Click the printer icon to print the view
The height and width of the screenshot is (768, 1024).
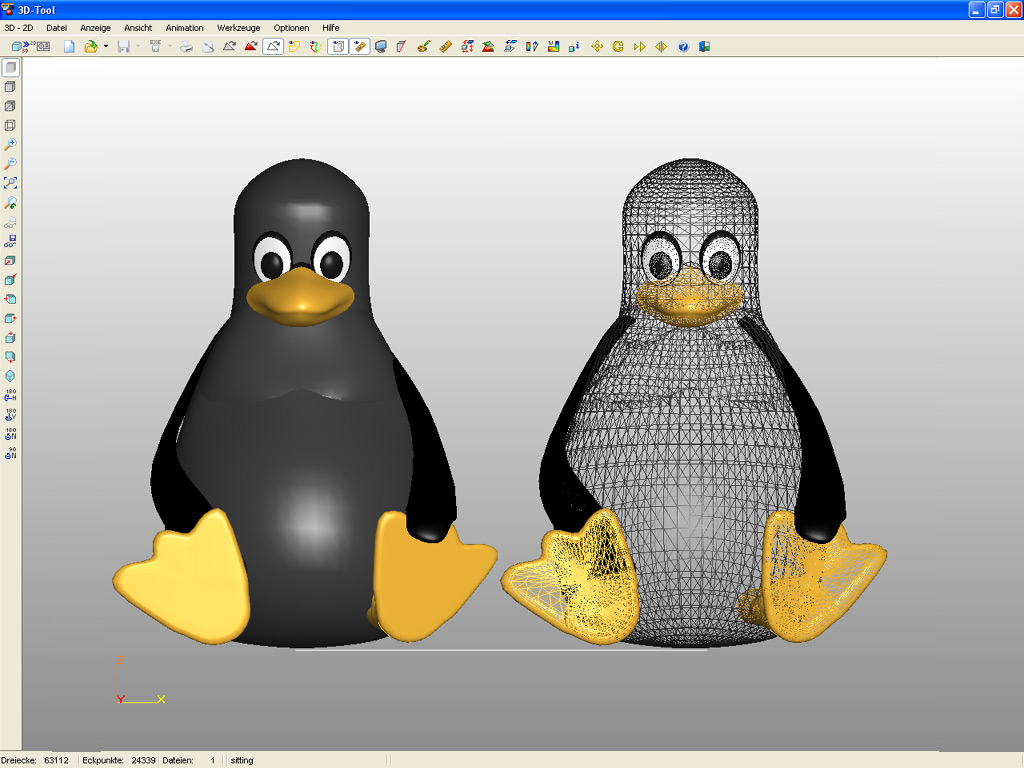tap(185, 46)
